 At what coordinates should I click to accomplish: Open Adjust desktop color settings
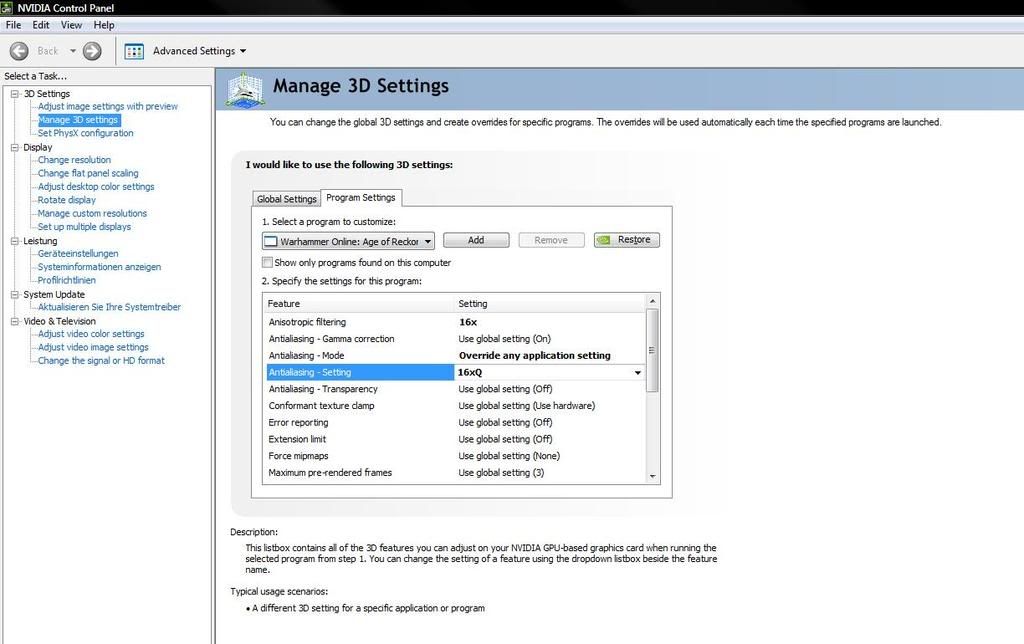96,187
